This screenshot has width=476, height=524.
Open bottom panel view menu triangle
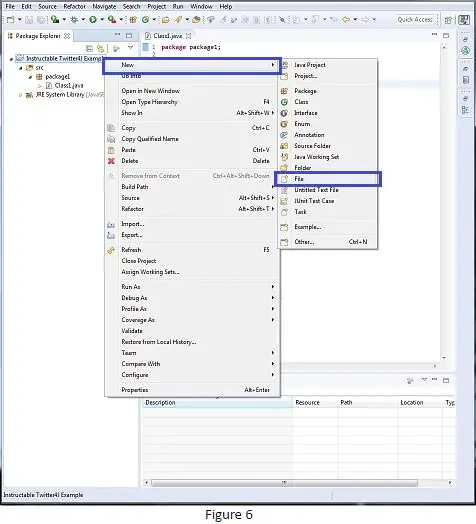pos(424,380)
